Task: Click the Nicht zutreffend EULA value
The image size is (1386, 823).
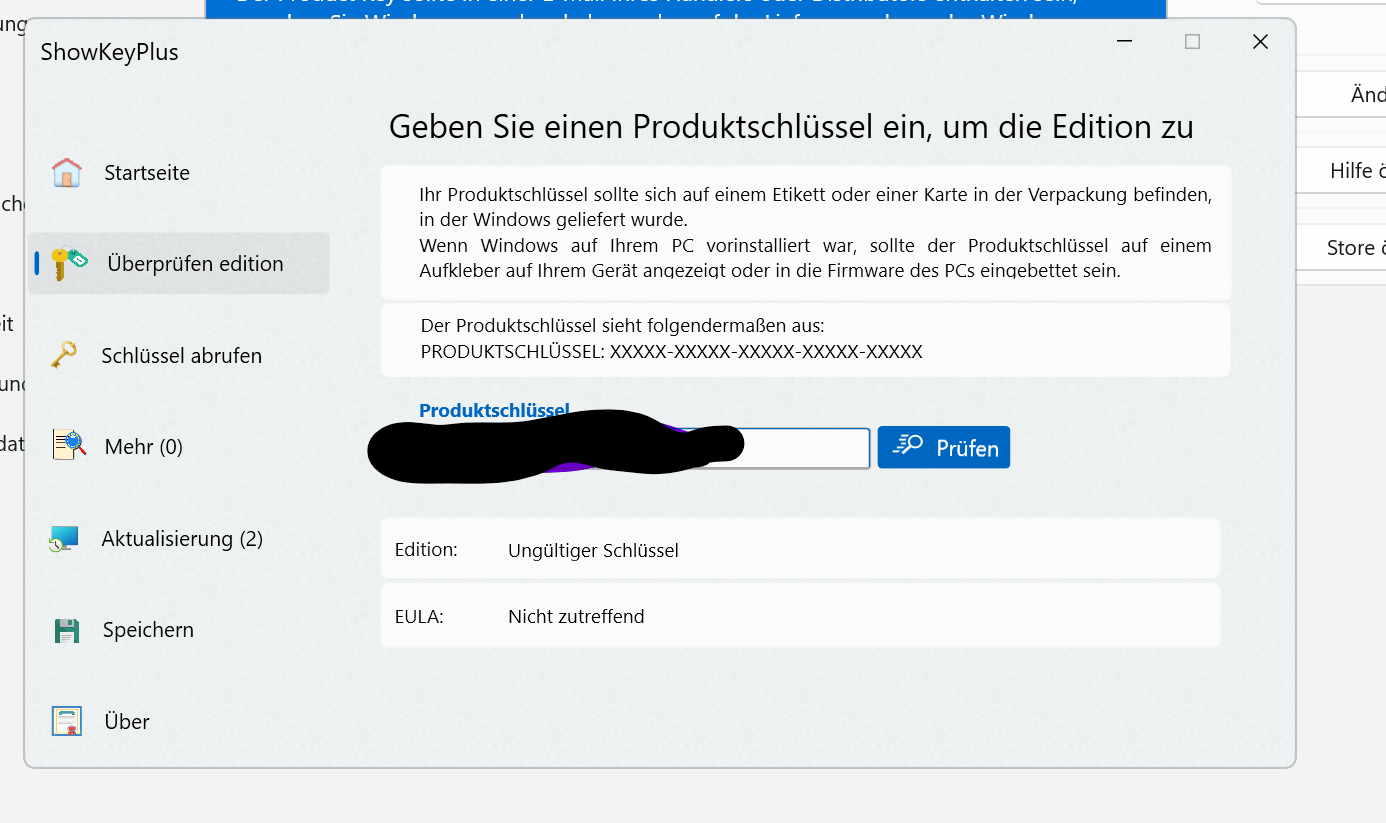Action: [576, 616]
